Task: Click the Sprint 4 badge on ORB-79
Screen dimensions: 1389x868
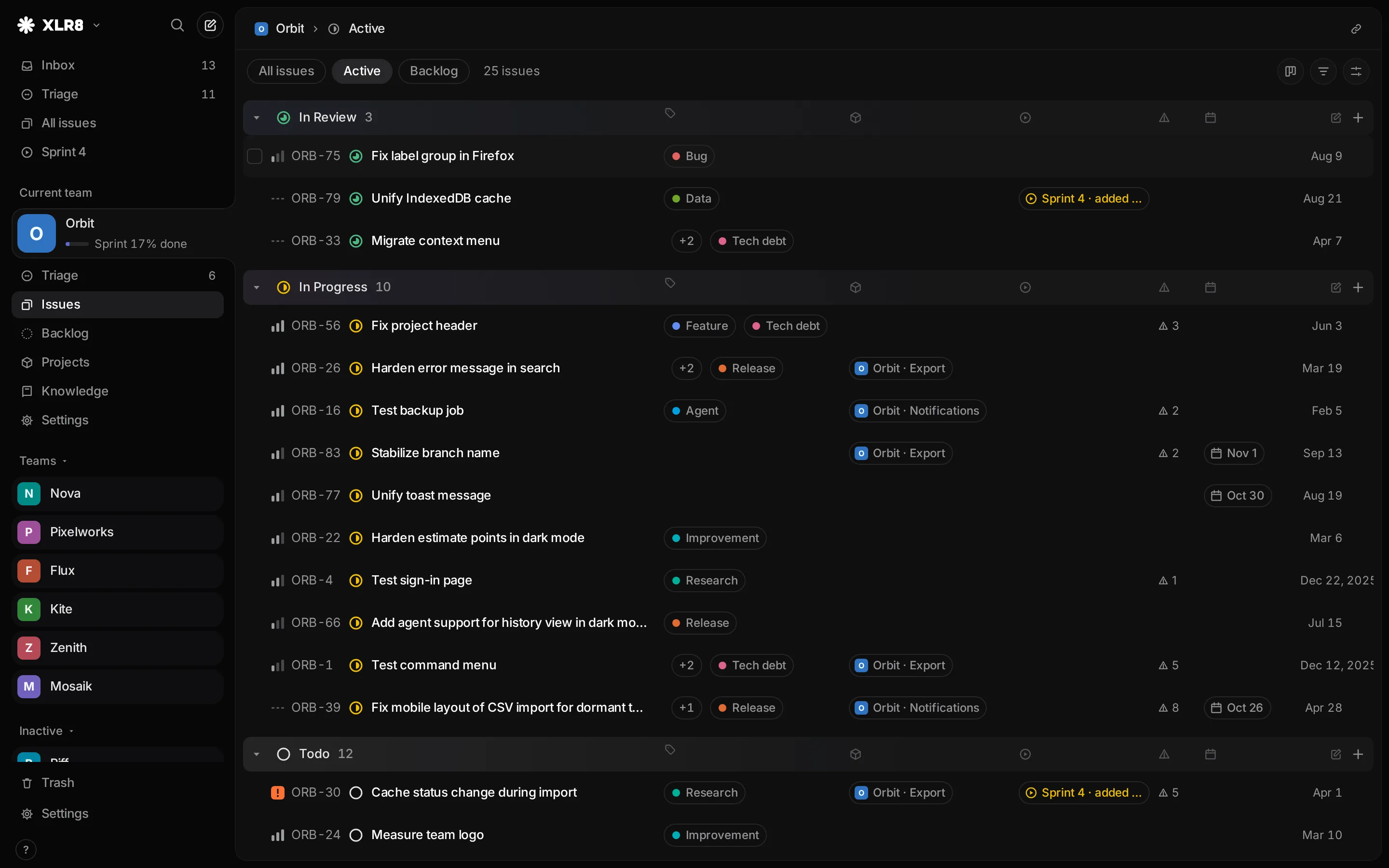Action: [1084, 199]
